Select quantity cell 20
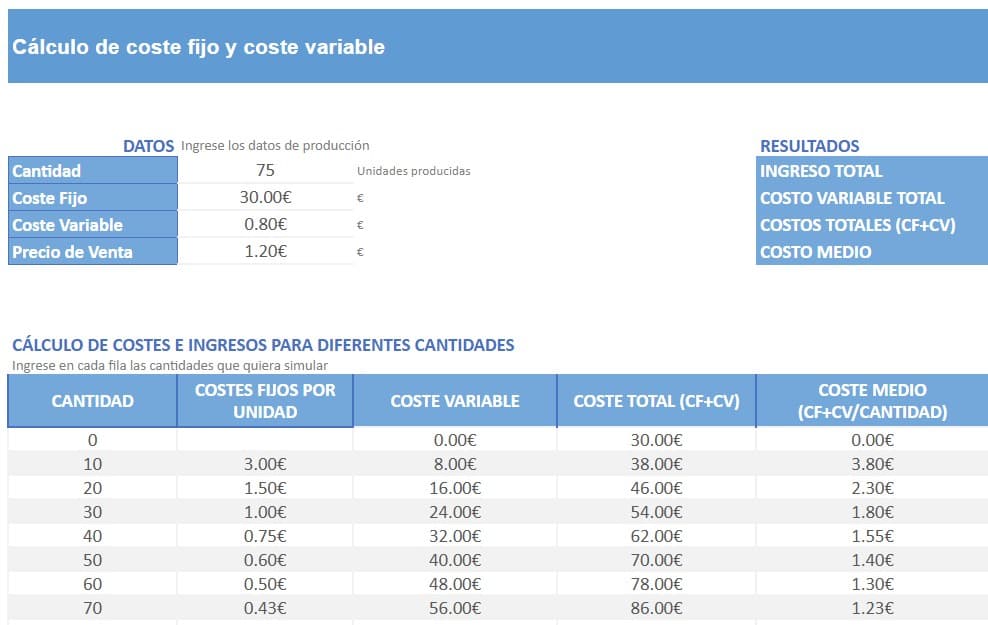This screenshot has width=988, height=625. point(93,488)
